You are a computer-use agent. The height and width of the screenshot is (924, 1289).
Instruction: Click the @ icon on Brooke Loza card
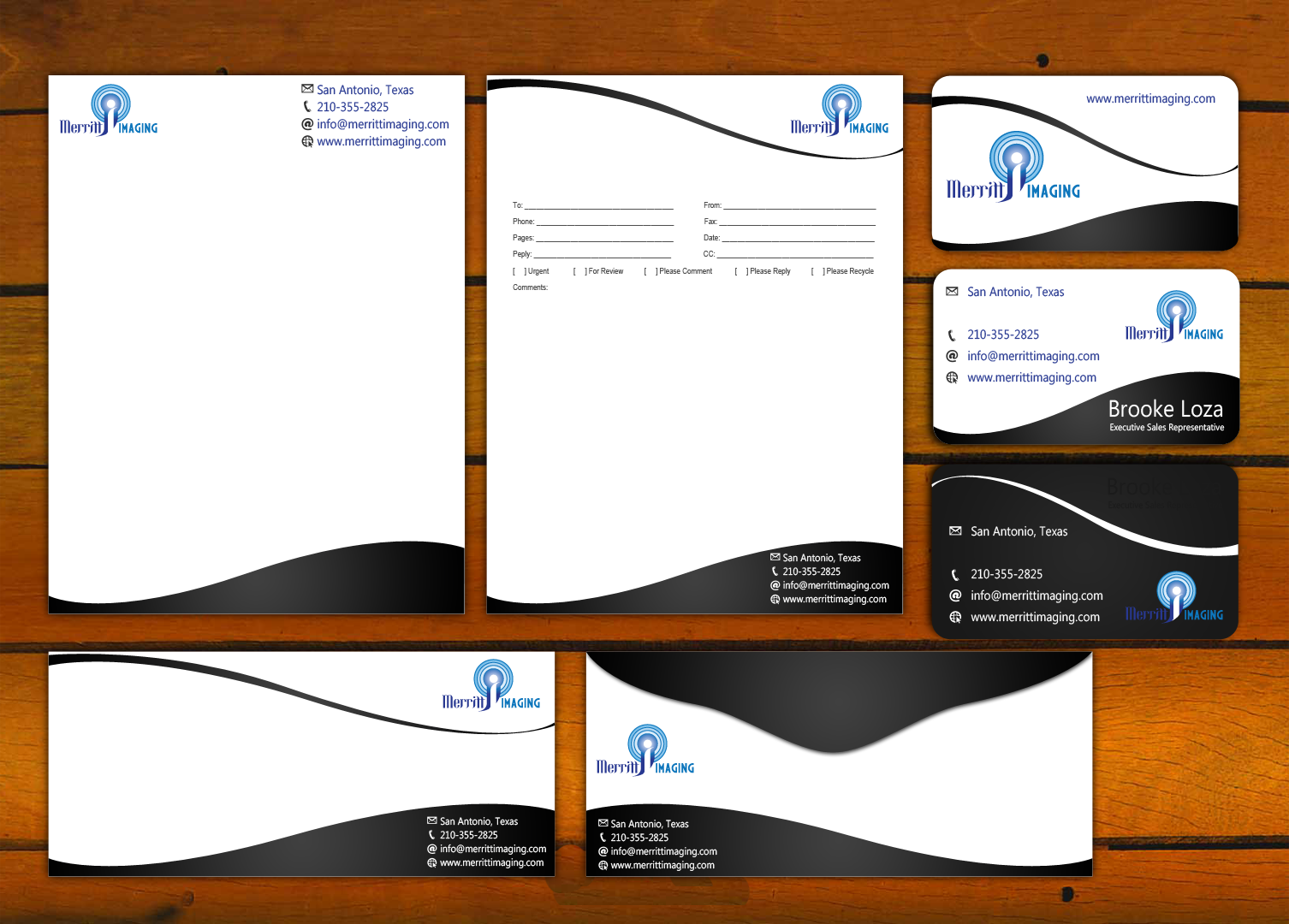pyautogui.click(x=952, y=356)
